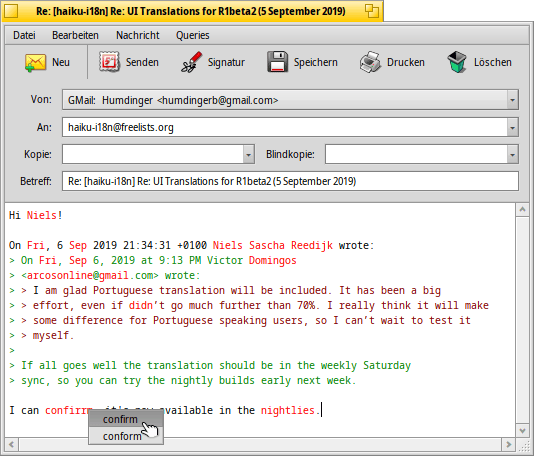Click the name 'Niels' in greeting line
534x456 pixels.
pos(42,215)
